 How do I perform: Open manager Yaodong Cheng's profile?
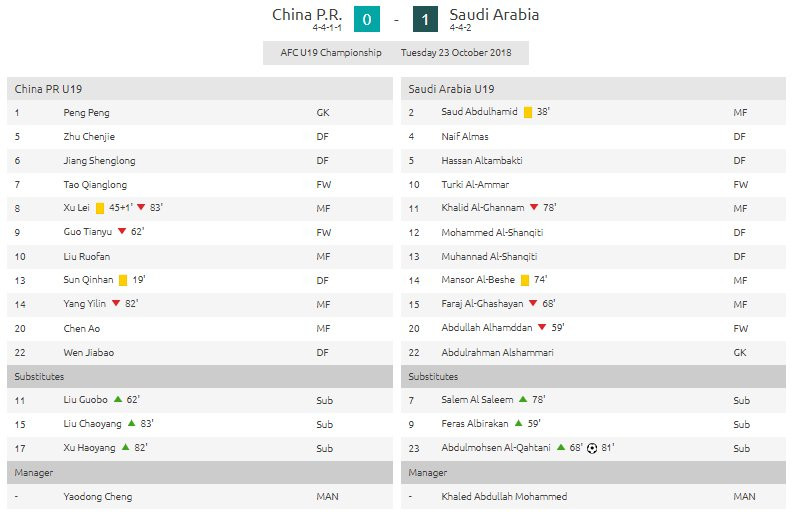97,496
